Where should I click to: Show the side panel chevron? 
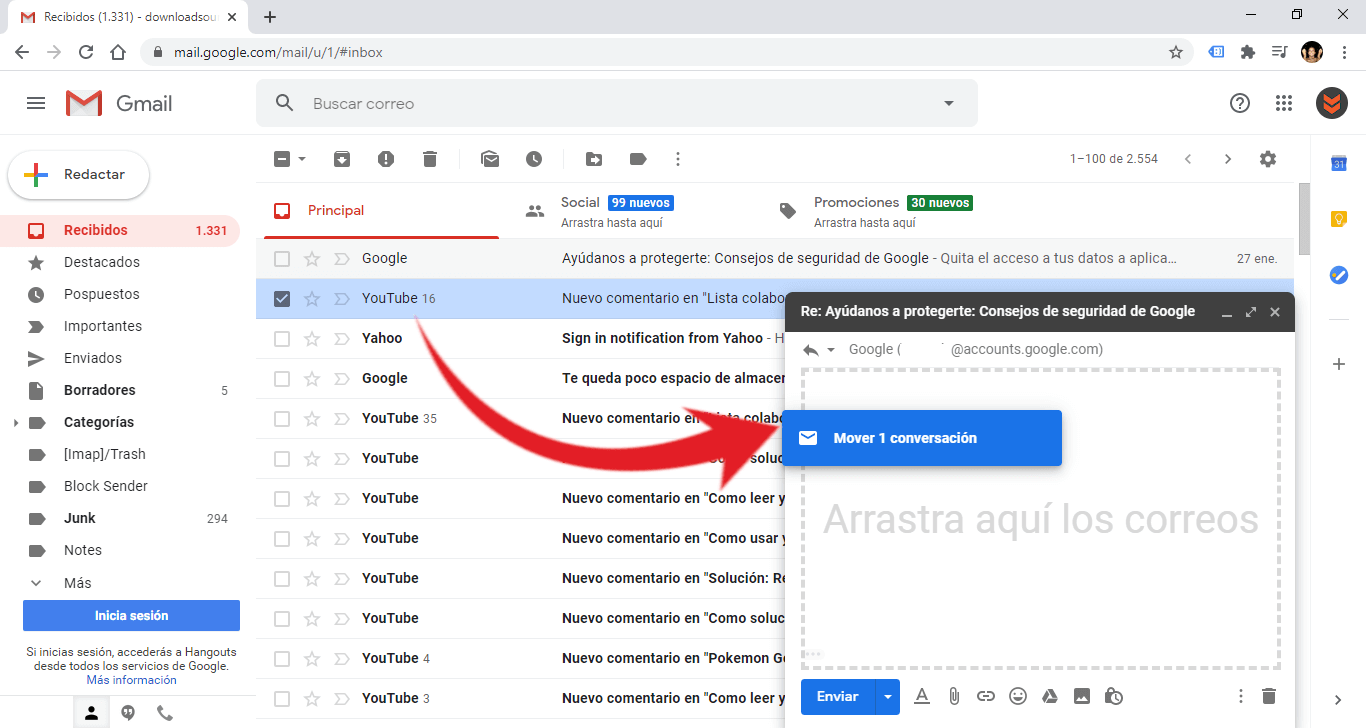pos(1339,700)
